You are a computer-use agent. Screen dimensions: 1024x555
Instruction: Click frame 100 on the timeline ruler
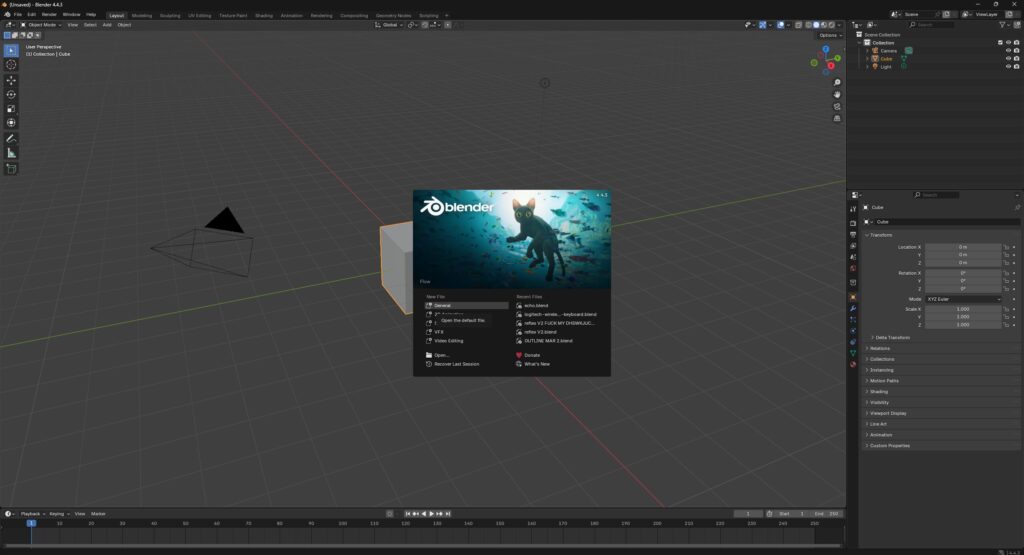342,523
